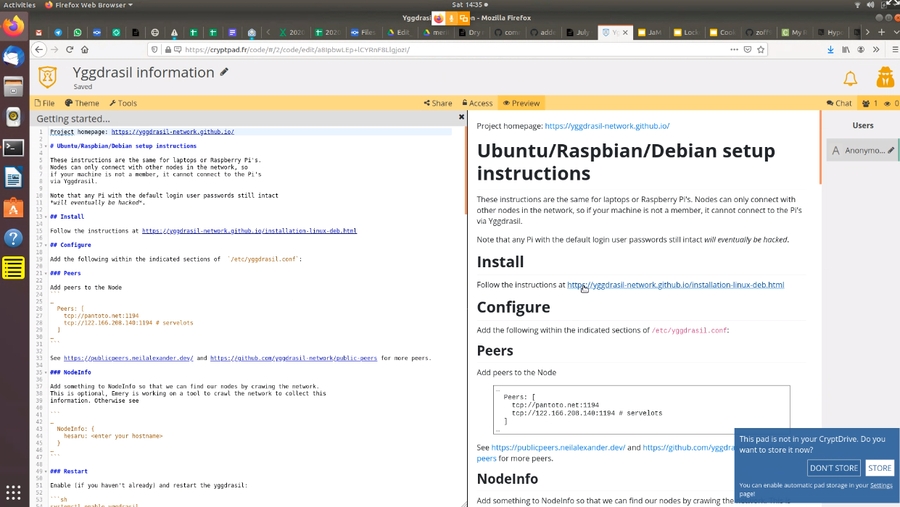
Task: Close the Getting started help bar
Action: pos(461,117)
